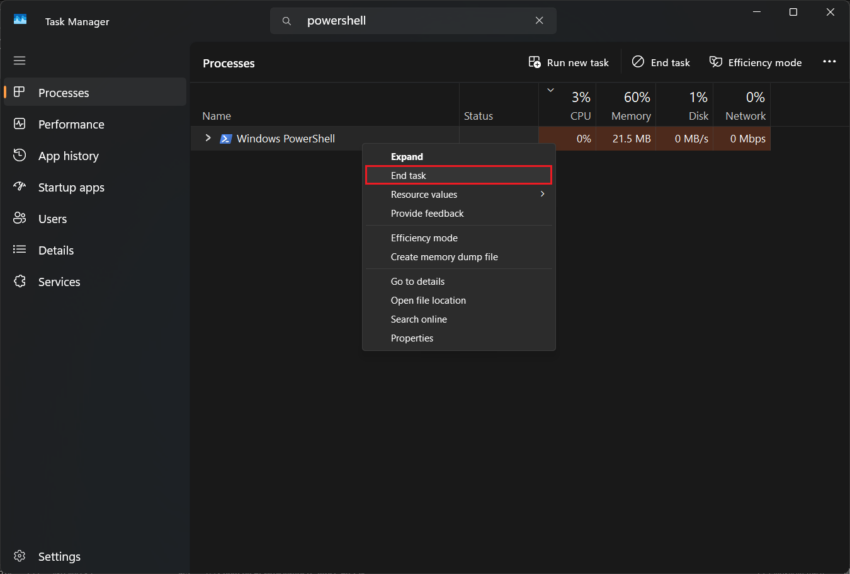Viewport: 850px width, 574px height.
Task: Click the Efficiency mode toolbar button
Action: [x=755, y=62]
